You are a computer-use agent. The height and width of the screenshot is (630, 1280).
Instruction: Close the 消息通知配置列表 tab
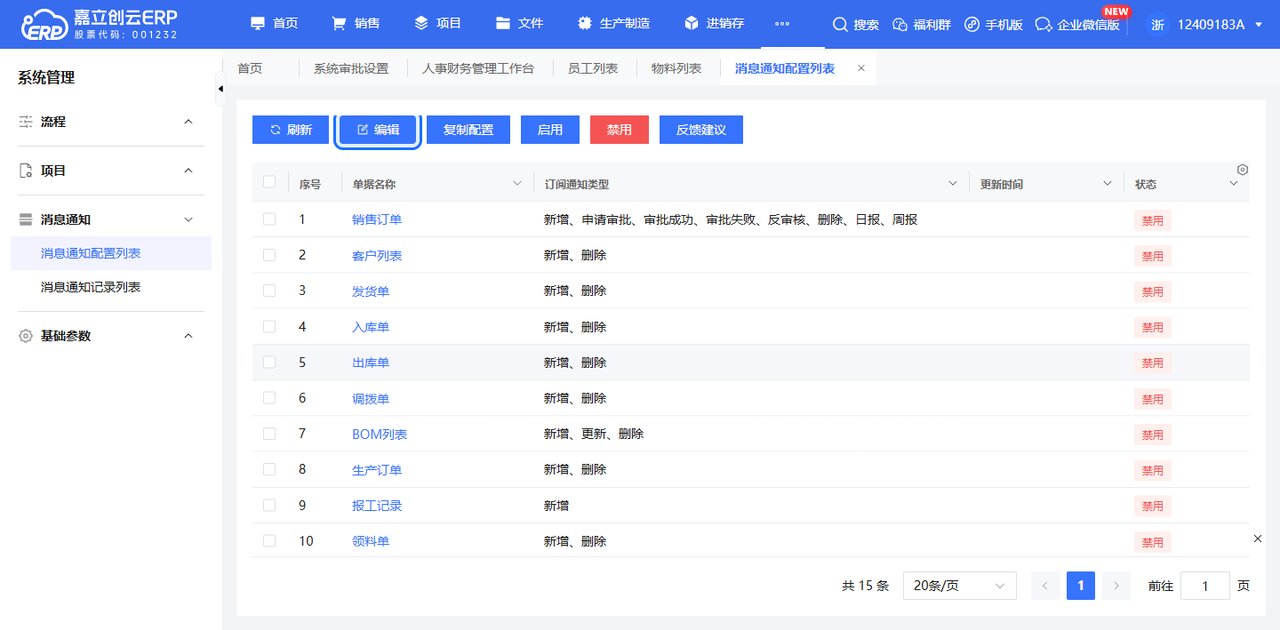coord(861,68)
